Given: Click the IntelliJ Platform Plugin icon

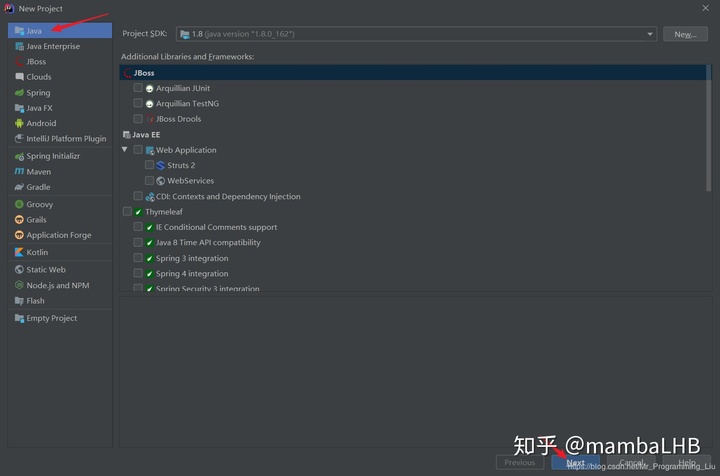Looking at the screenshot, I should point(19,139).
